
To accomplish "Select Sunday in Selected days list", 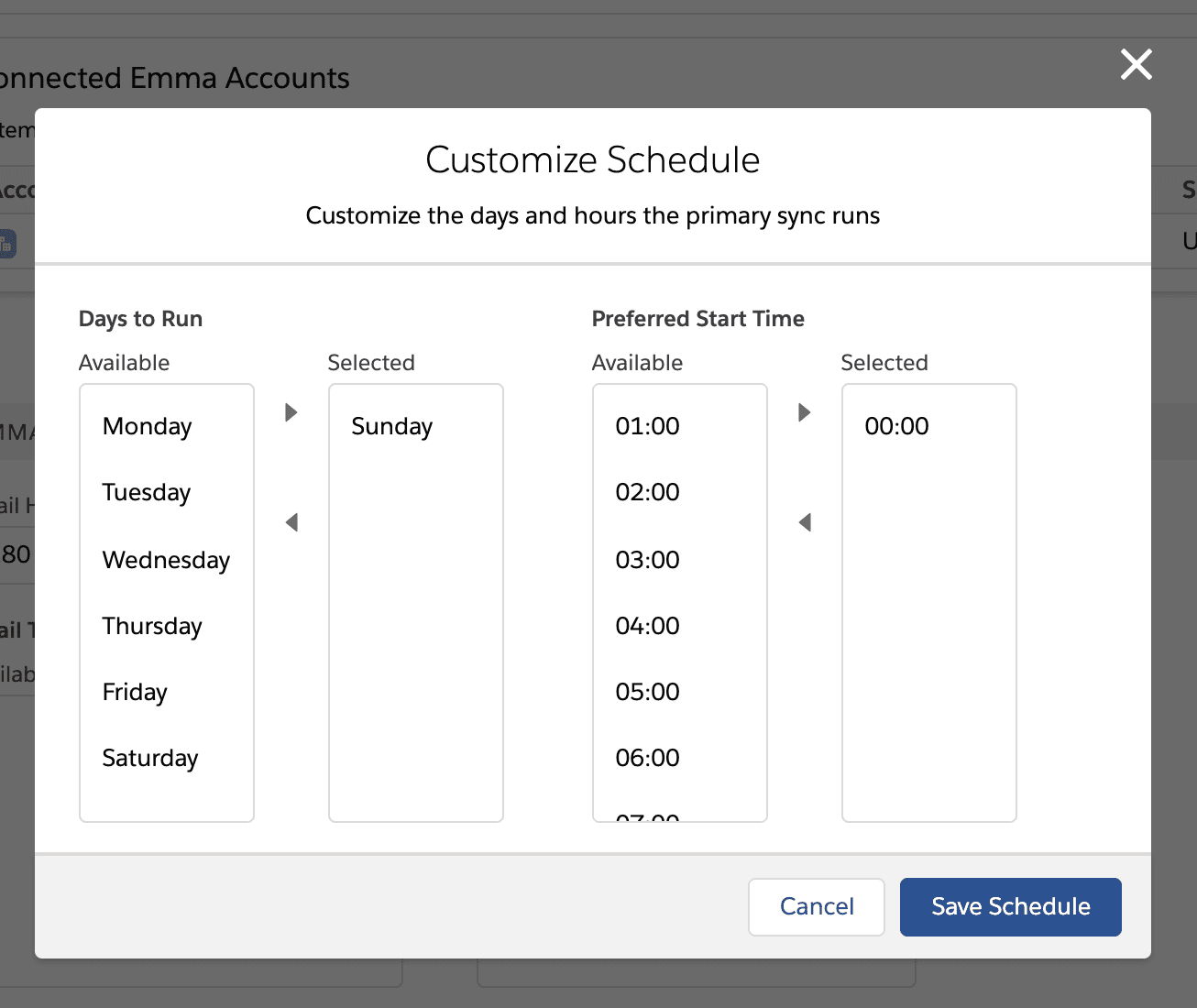I will tap(416, 426).
